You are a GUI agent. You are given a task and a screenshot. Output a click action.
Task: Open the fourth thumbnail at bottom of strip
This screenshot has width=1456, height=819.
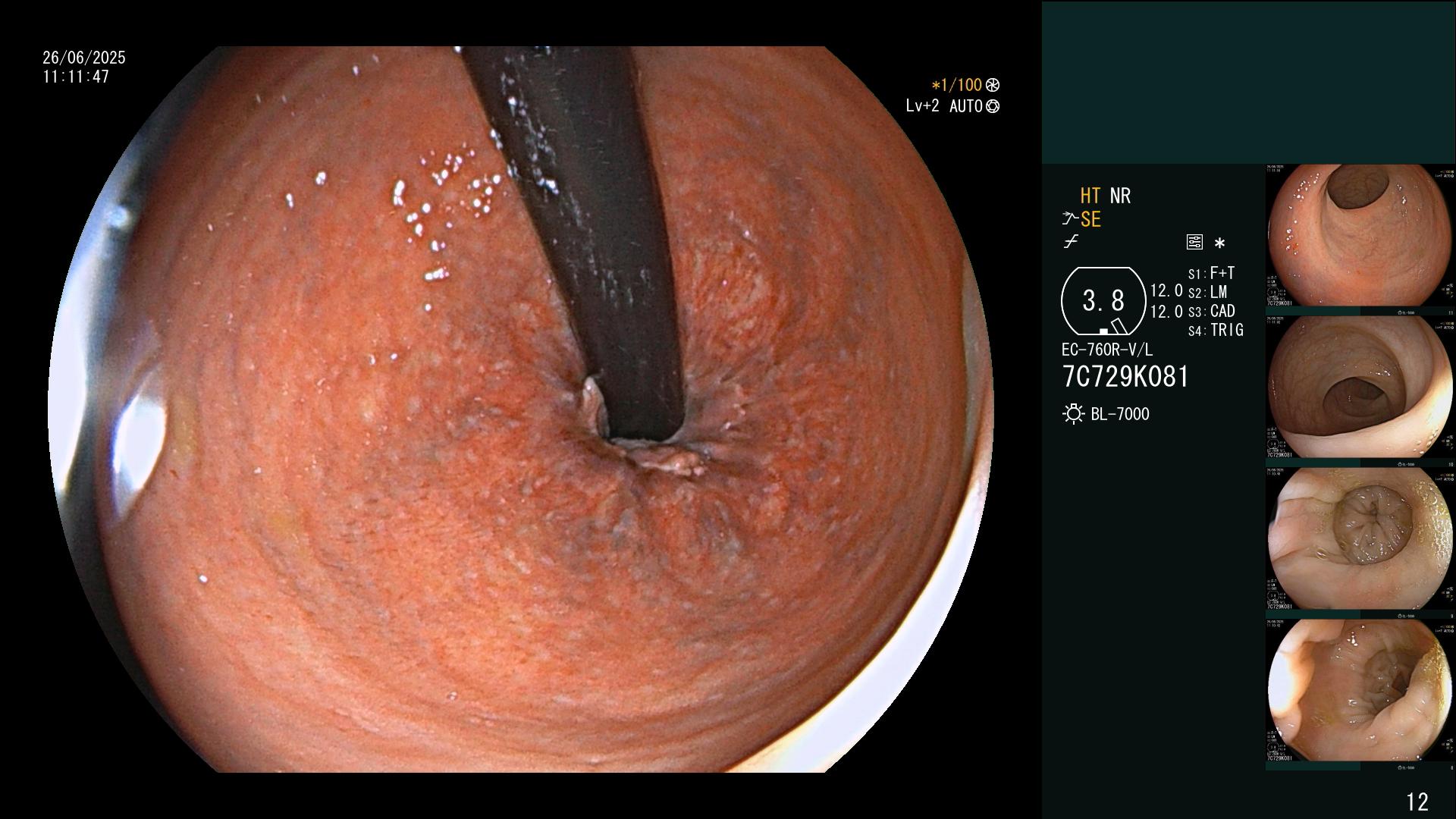pos(1360,691)
